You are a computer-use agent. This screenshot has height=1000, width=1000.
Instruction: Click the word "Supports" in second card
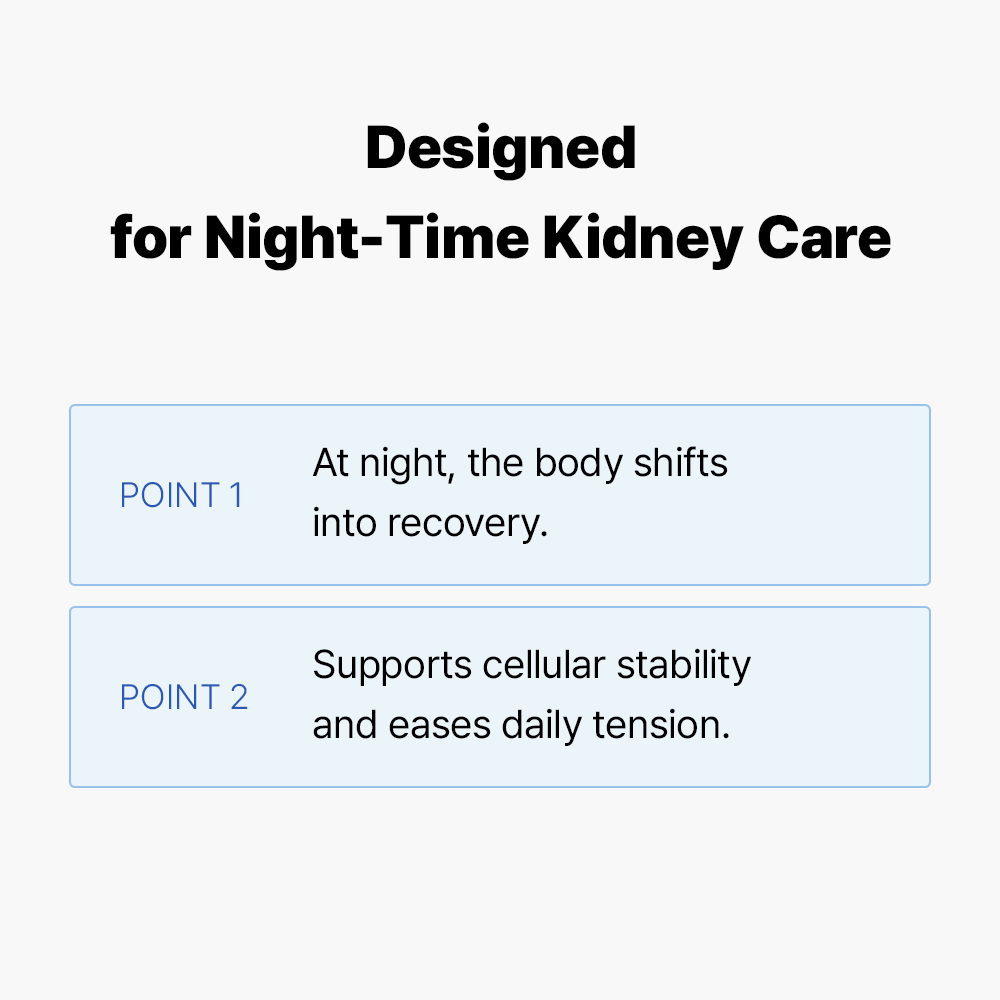pyautogui.click(x=385, y=666)
